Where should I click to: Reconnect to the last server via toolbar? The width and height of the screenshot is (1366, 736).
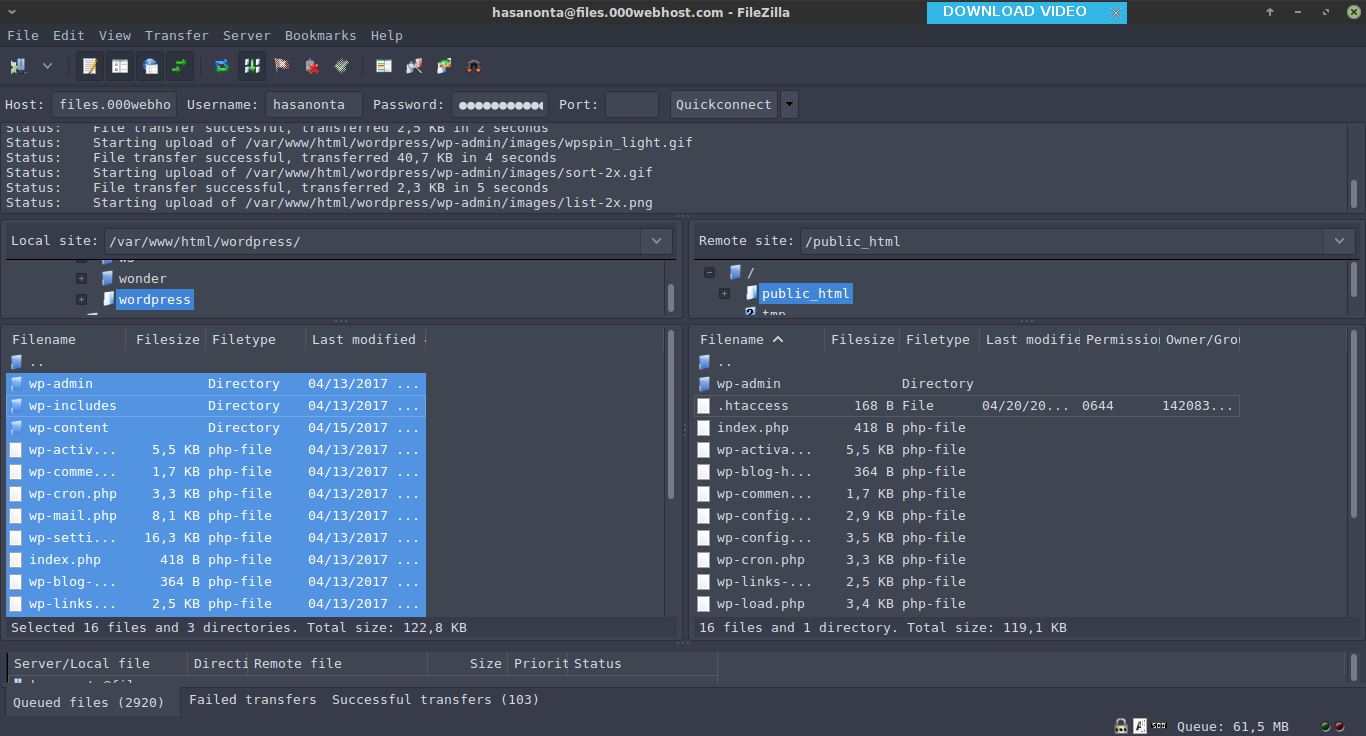coord(342,66)
